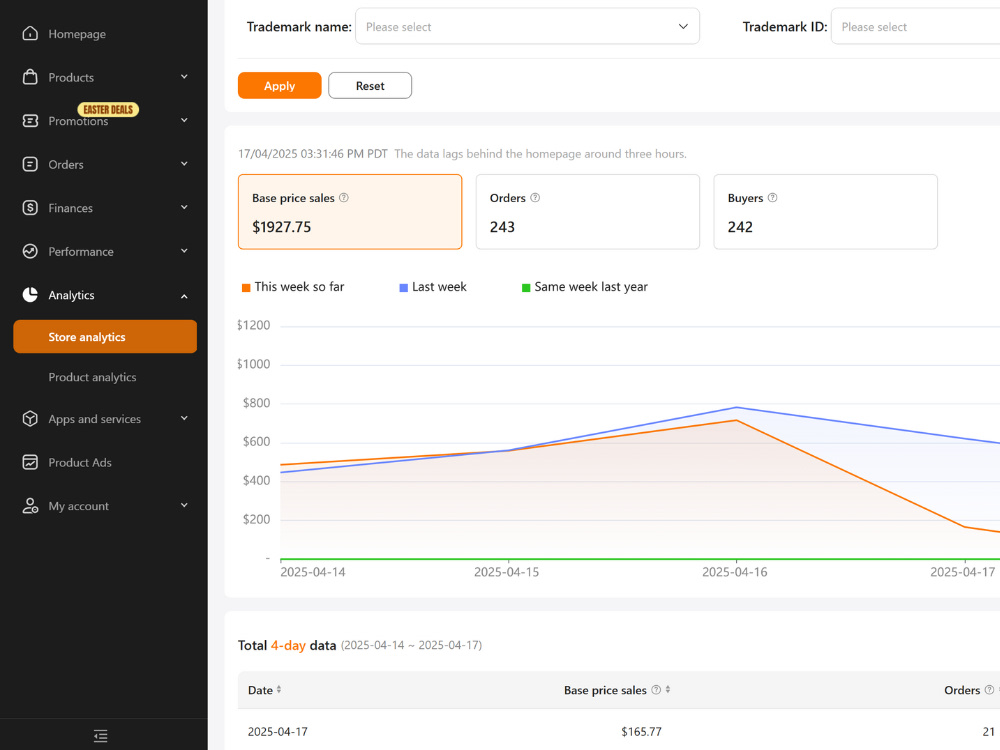This screenshot has height=750, width=1000.
Task: Click the Analytics pie chart icon
Action: coord(30,295)
